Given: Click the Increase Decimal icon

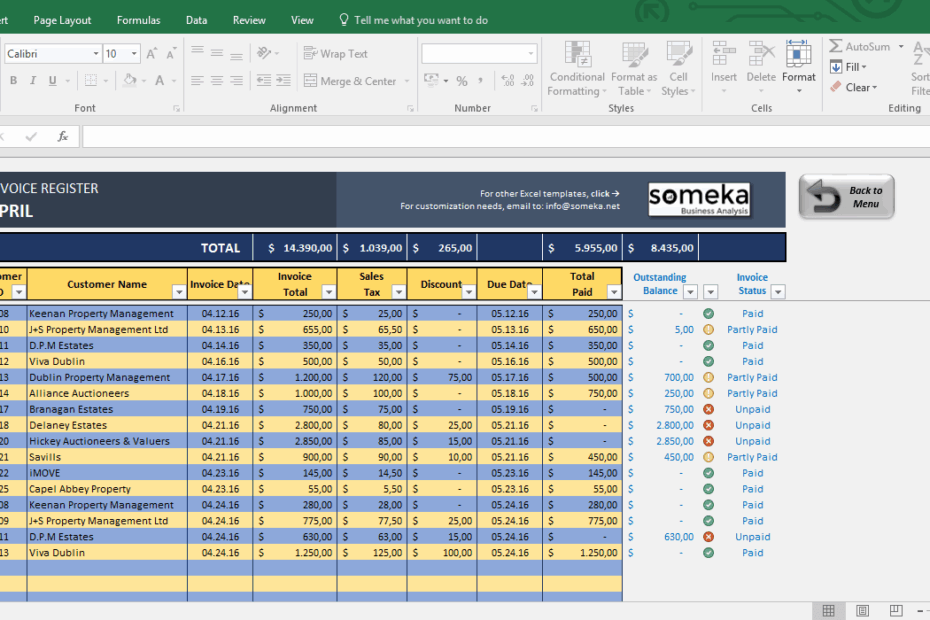Looking at the screenshot, I should click(x=506, y=80).
